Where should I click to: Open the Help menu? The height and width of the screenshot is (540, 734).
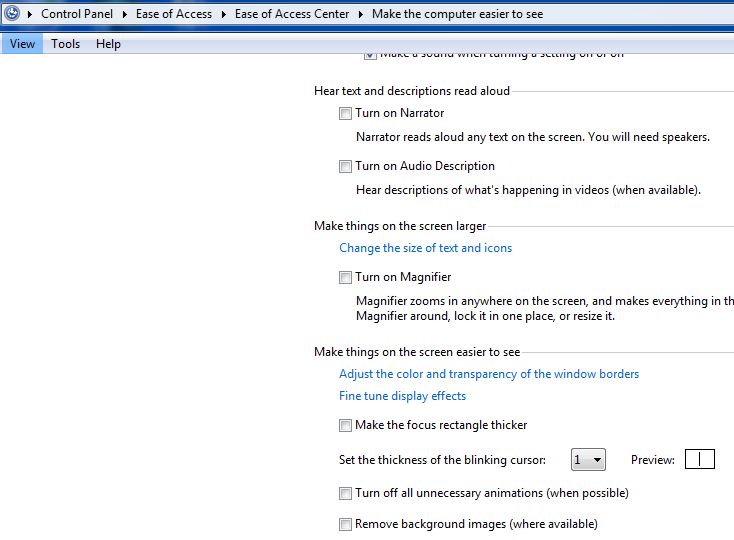[x=108, y=44]
